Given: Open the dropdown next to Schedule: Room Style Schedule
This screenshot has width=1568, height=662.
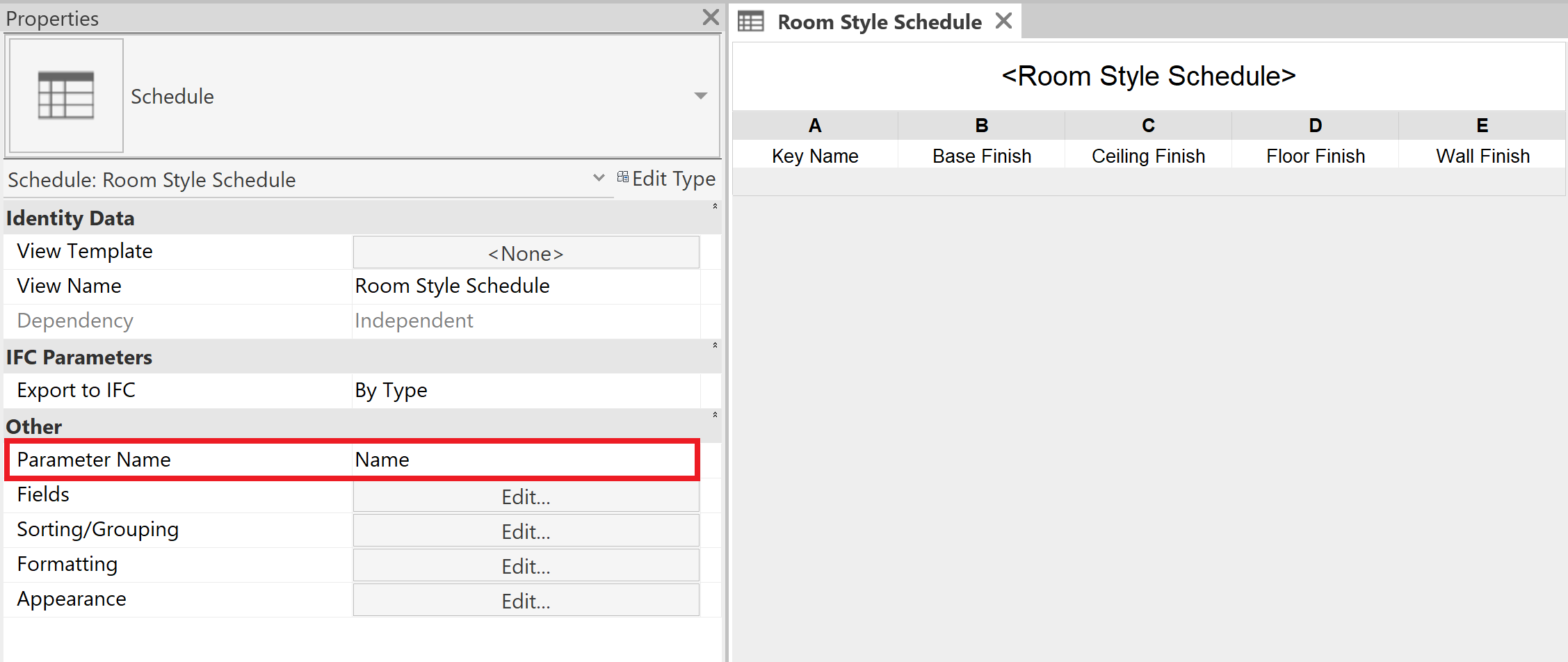Looking at the screenshot, I should coord(598,179).
